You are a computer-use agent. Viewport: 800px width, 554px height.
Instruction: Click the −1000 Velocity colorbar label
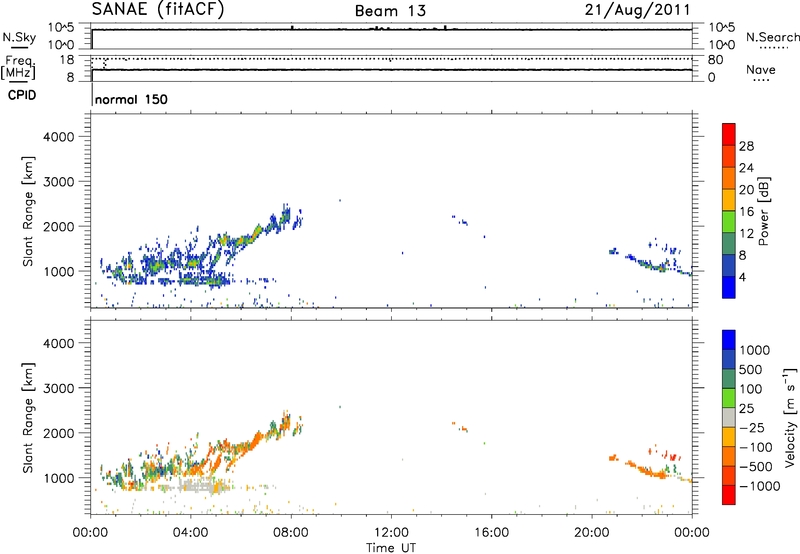760,486
